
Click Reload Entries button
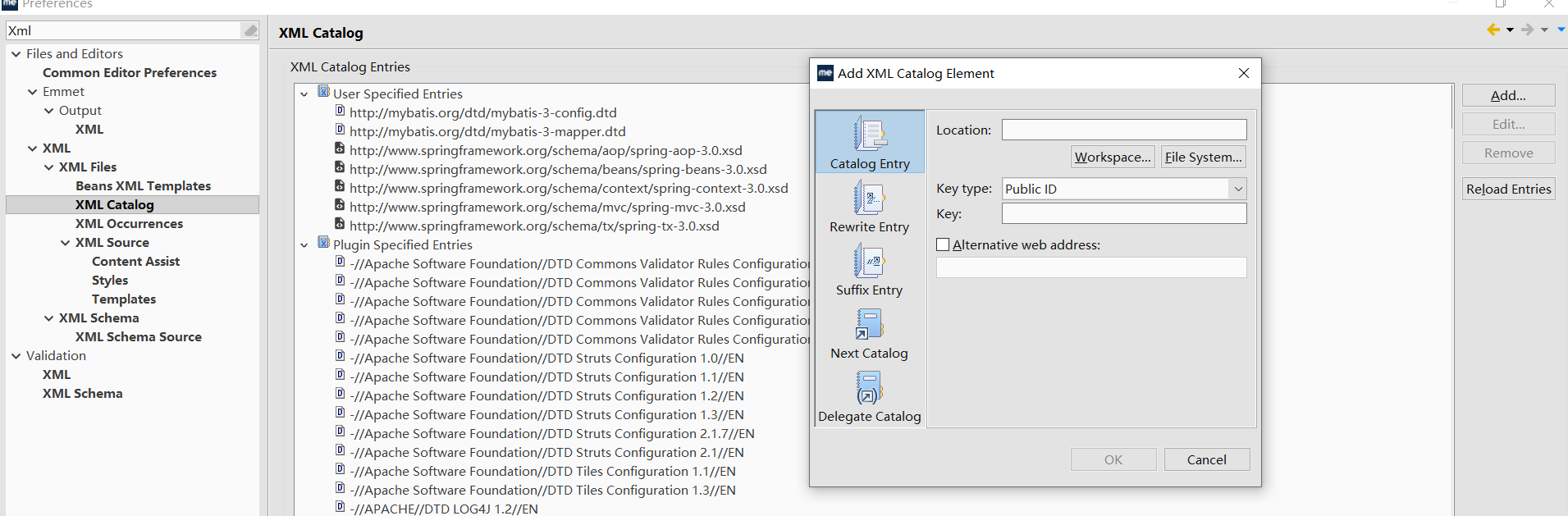tap(1508, 189)
